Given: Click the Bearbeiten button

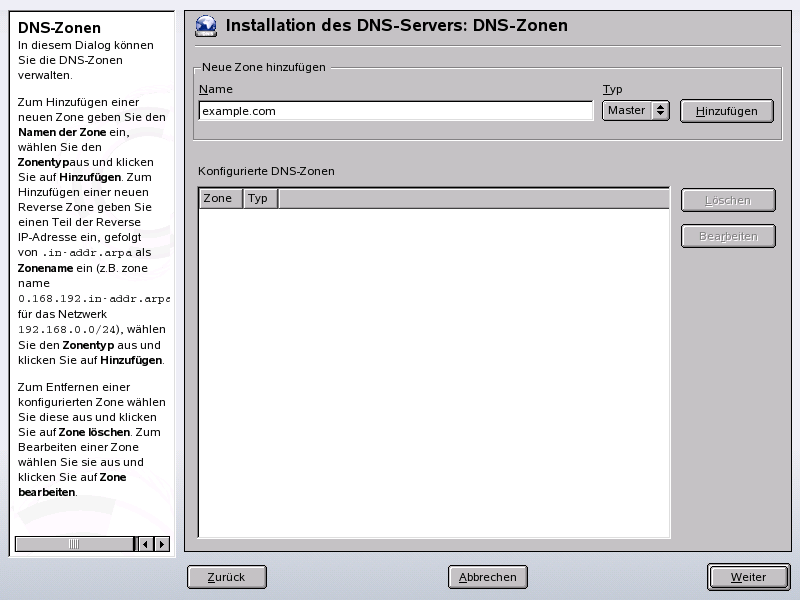Looking at the screenshot, I should point(728,237).
